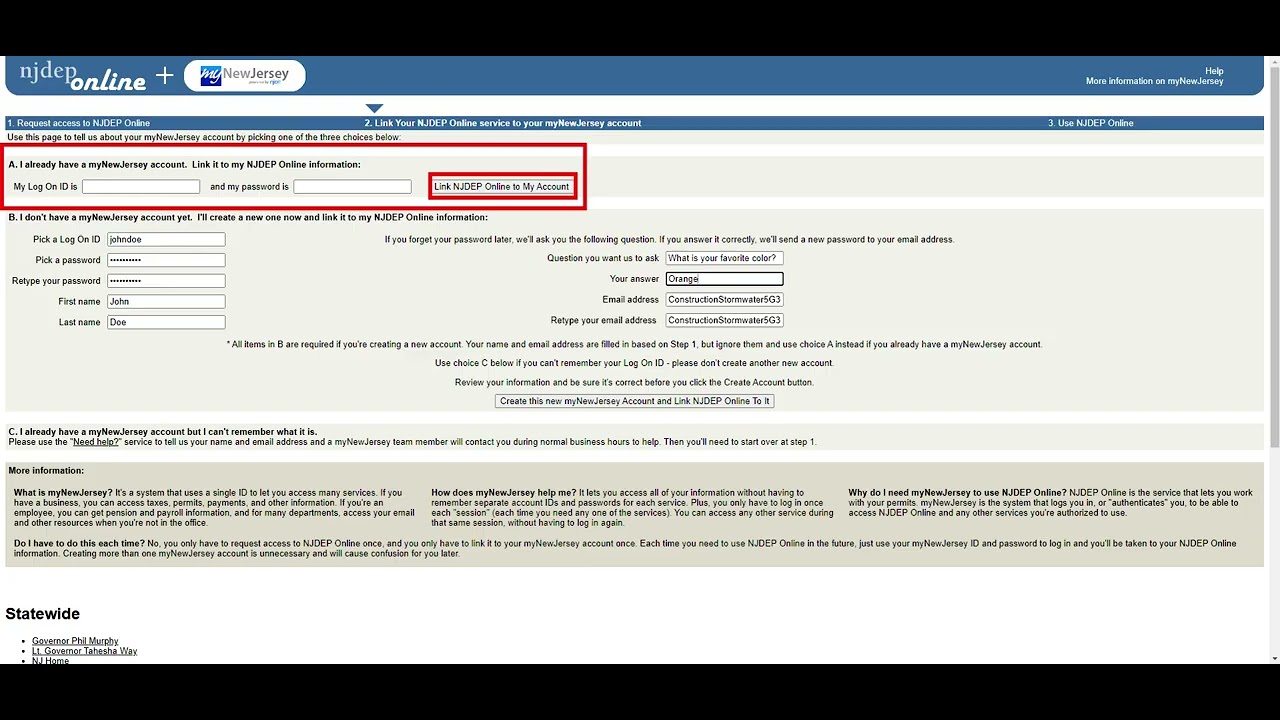The image size is (1280, 720).
Task: Click the vertical scrollbar thumb
Action: point(1273,258)
